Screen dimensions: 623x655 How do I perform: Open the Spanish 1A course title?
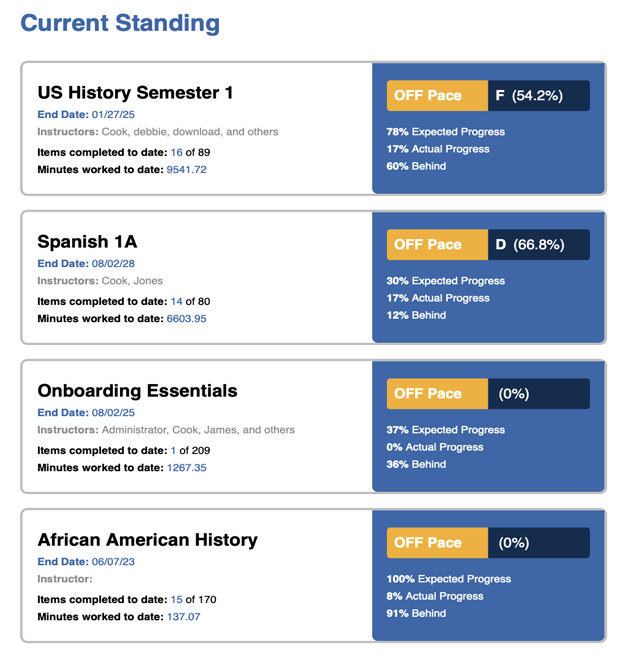[x=85, y=242]
